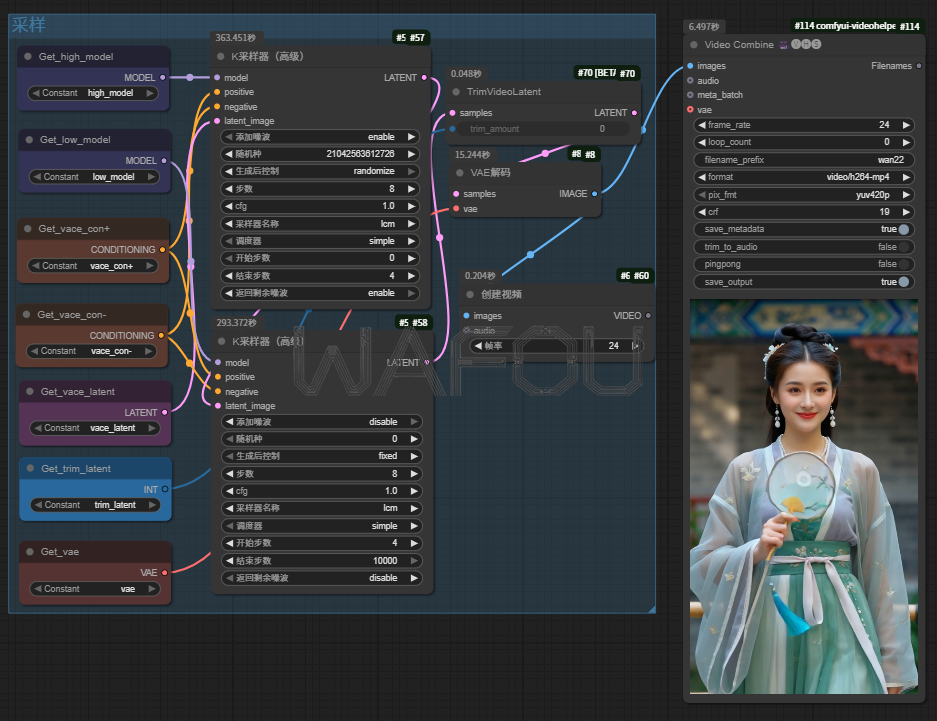
Task: Open the Constant vace_con- dropdown
Action: coord(92,351)
